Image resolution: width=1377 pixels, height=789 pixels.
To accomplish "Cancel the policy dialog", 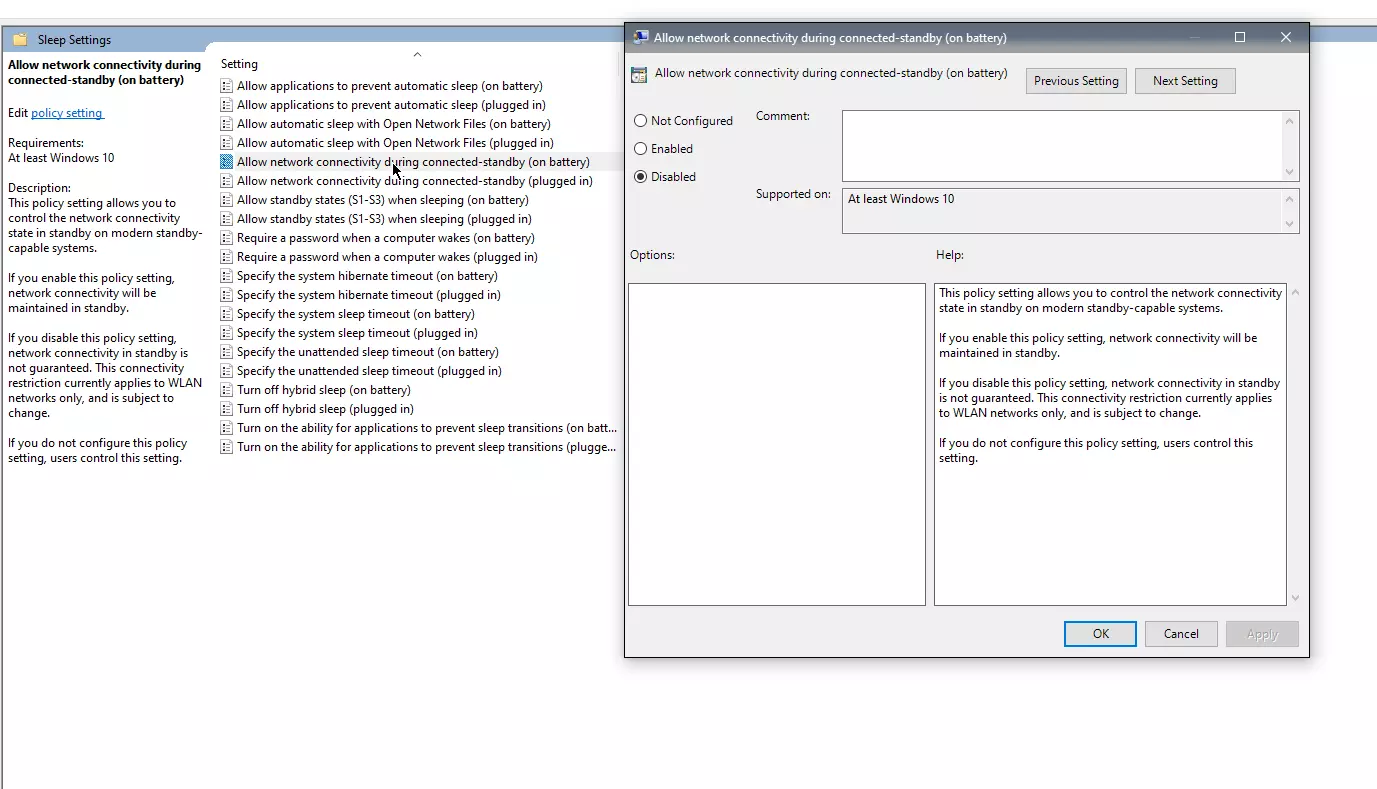I will point(1181,634).
